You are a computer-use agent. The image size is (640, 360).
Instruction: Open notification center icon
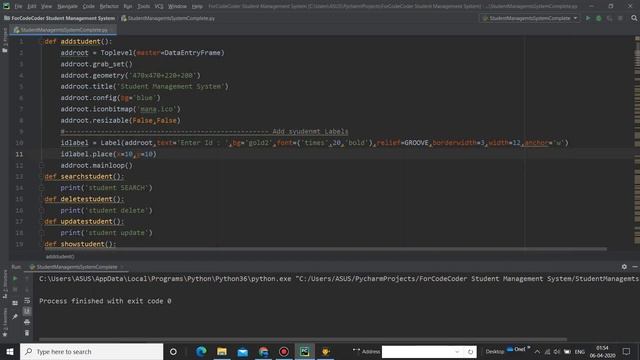point(627,351)
